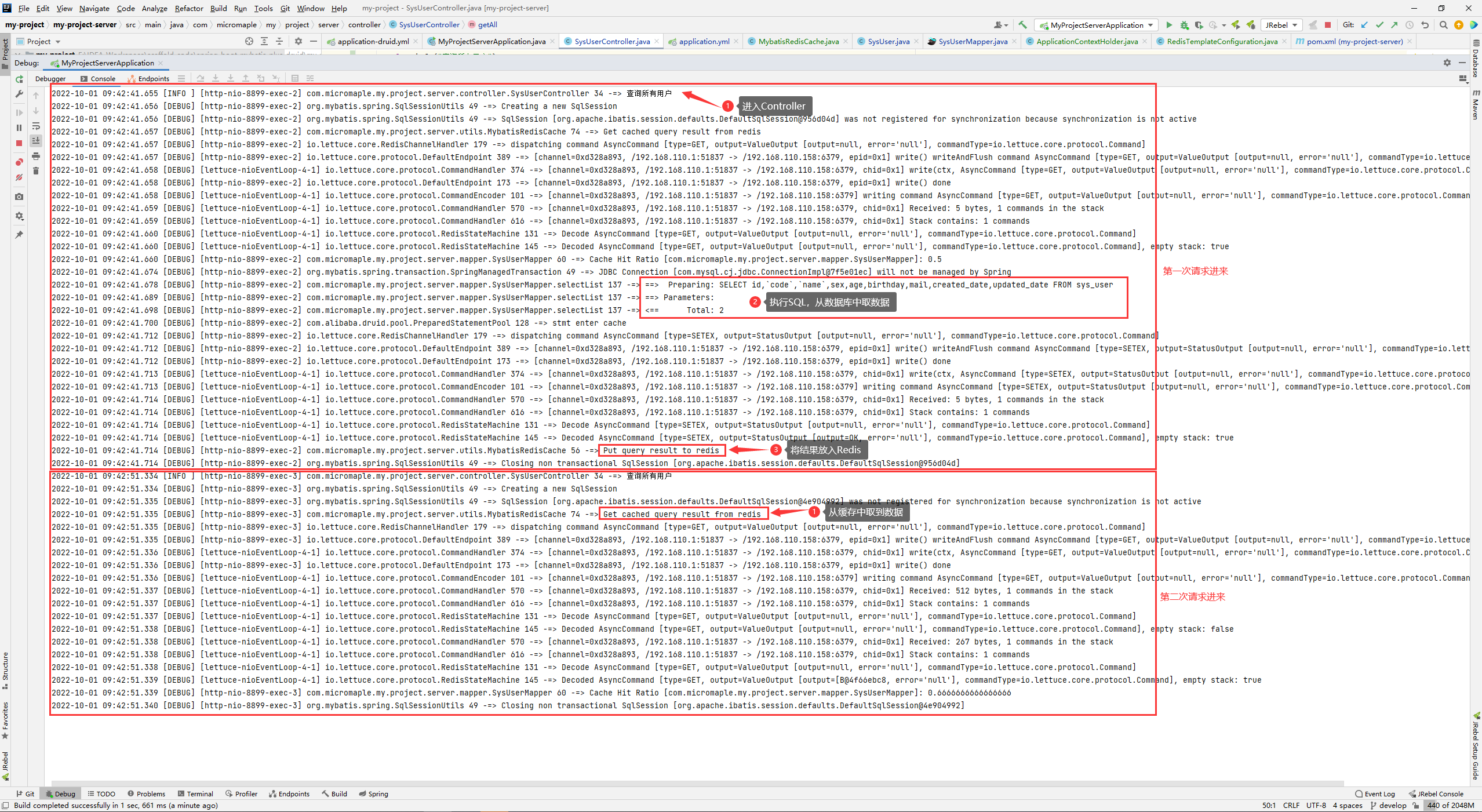The image size is (1482, 812).
Task: Open Search Everywhere magnifier
Action: [1444, 25]
